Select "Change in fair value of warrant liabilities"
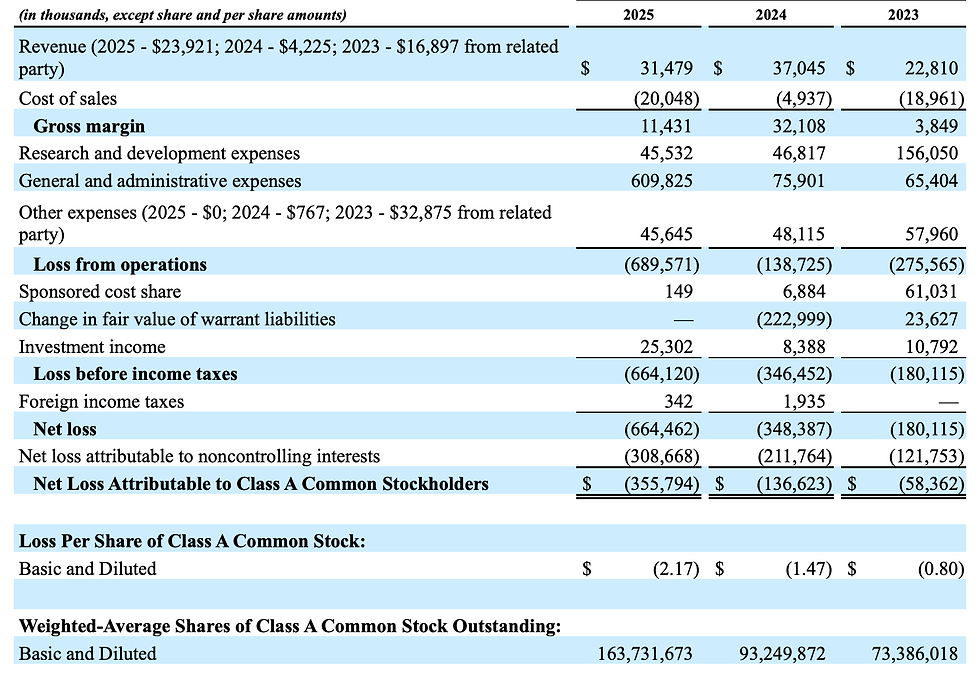The width and height of the screenshot is (980, 673). [177, 319]
